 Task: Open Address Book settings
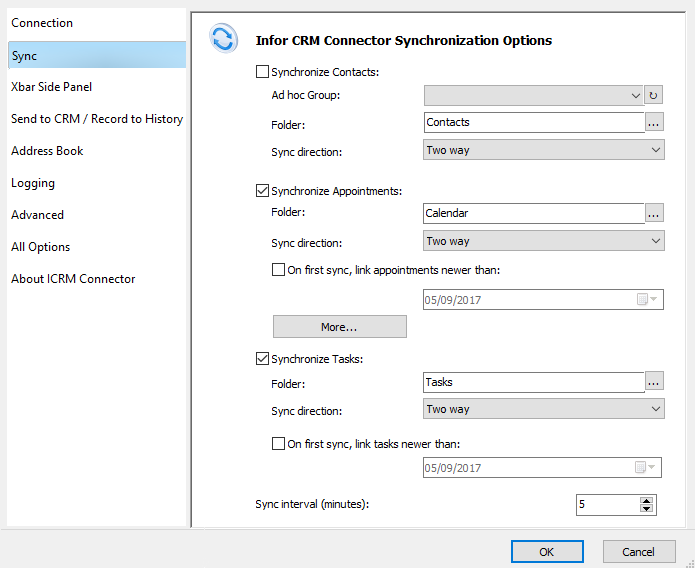[47, 151]
